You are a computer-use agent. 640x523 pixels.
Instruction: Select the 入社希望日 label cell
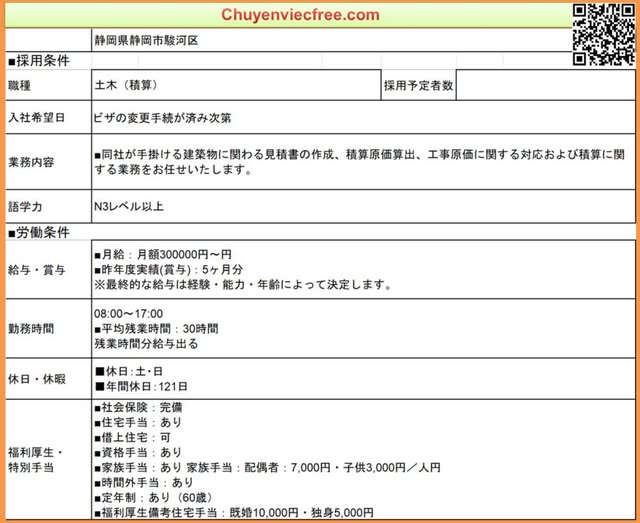(36, 118)
